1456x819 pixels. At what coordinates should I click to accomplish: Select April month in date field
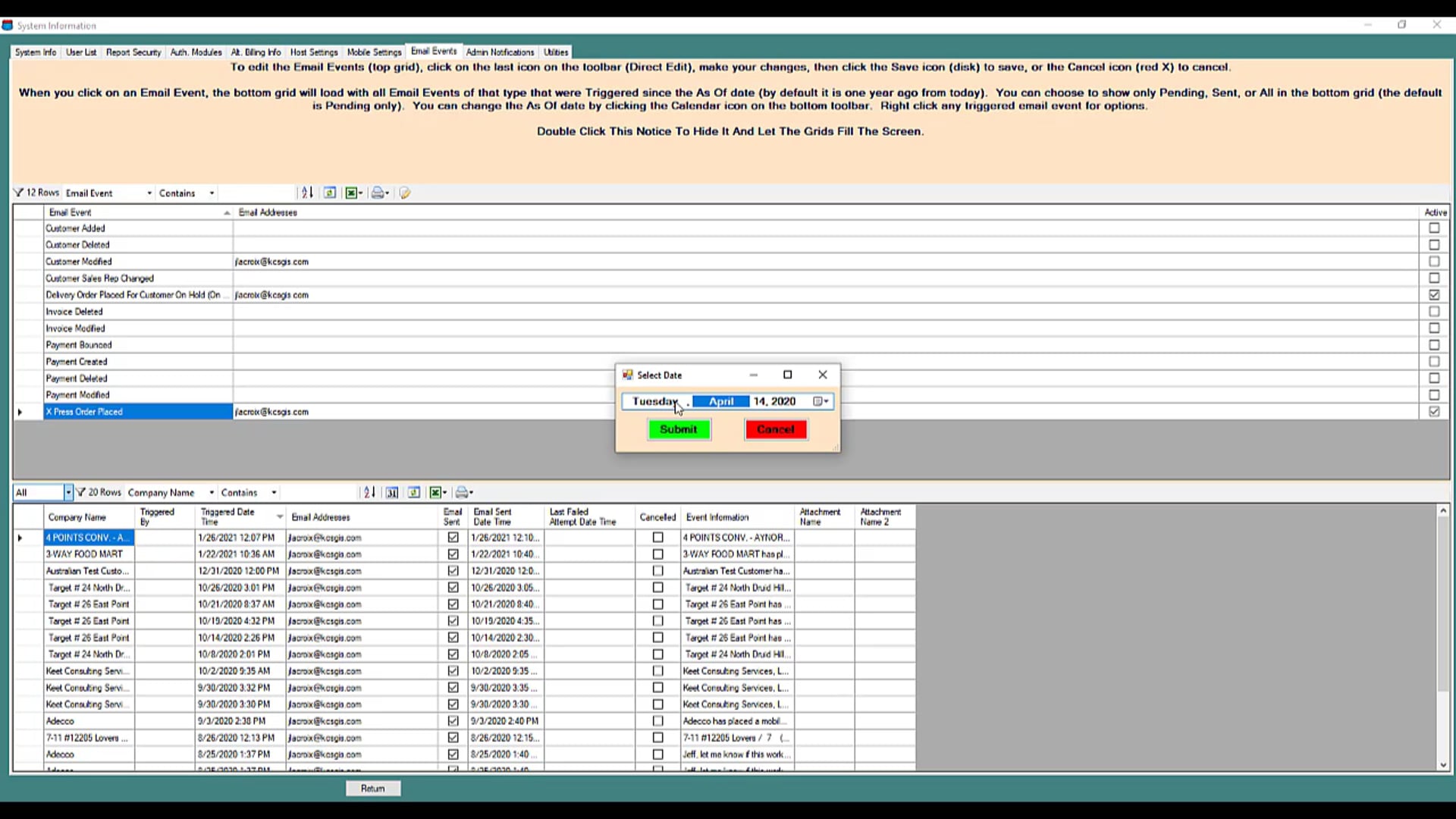(720, 401)
